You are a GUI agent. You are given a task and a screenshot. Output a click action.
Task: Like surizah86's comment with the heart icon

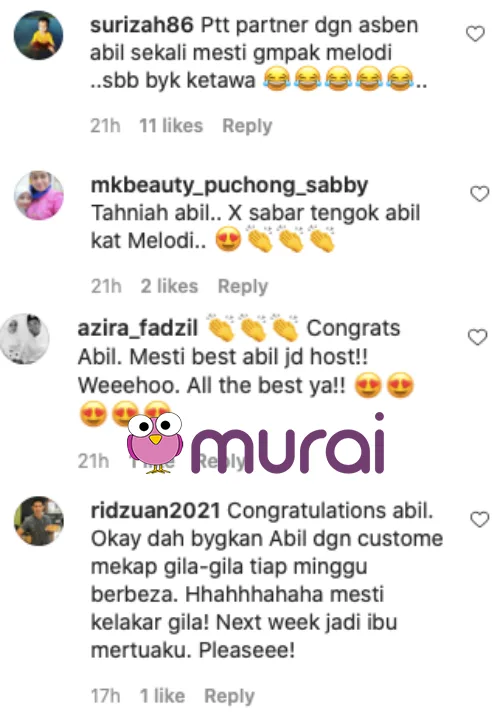point(475,34)
